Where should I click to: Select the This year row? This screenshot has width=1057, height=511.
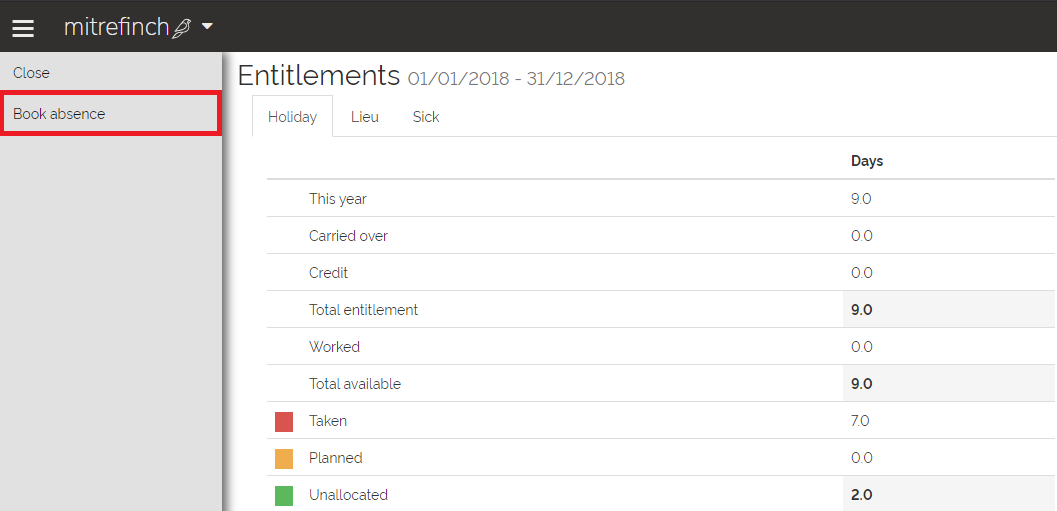point(338,199)
